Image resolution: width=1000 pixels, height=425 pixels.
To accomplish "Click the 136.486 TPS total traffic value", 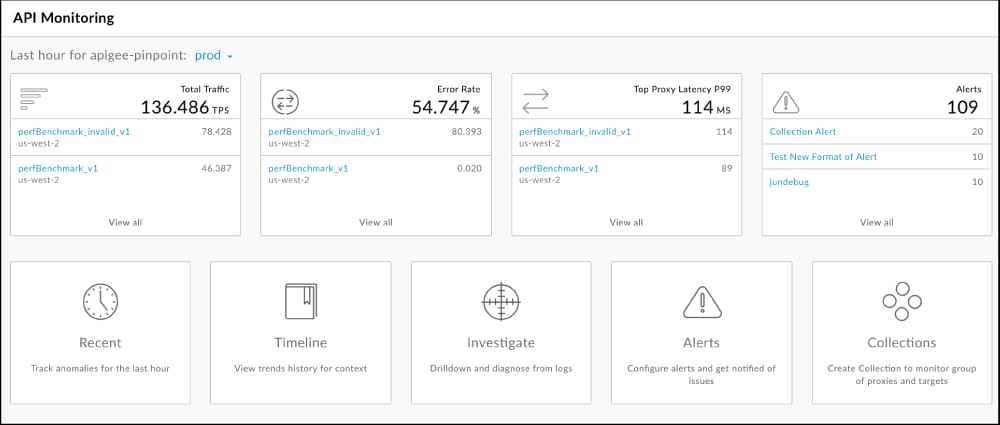I will [x=185, y=107].
